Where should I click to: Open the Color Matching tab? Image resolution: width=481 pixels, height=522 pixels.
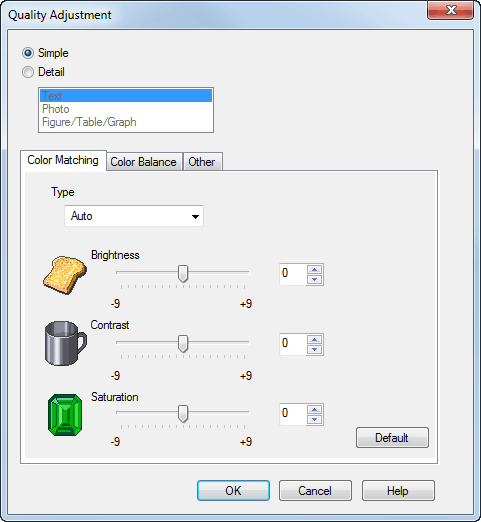pyautogui.click(x=63, y=160)
